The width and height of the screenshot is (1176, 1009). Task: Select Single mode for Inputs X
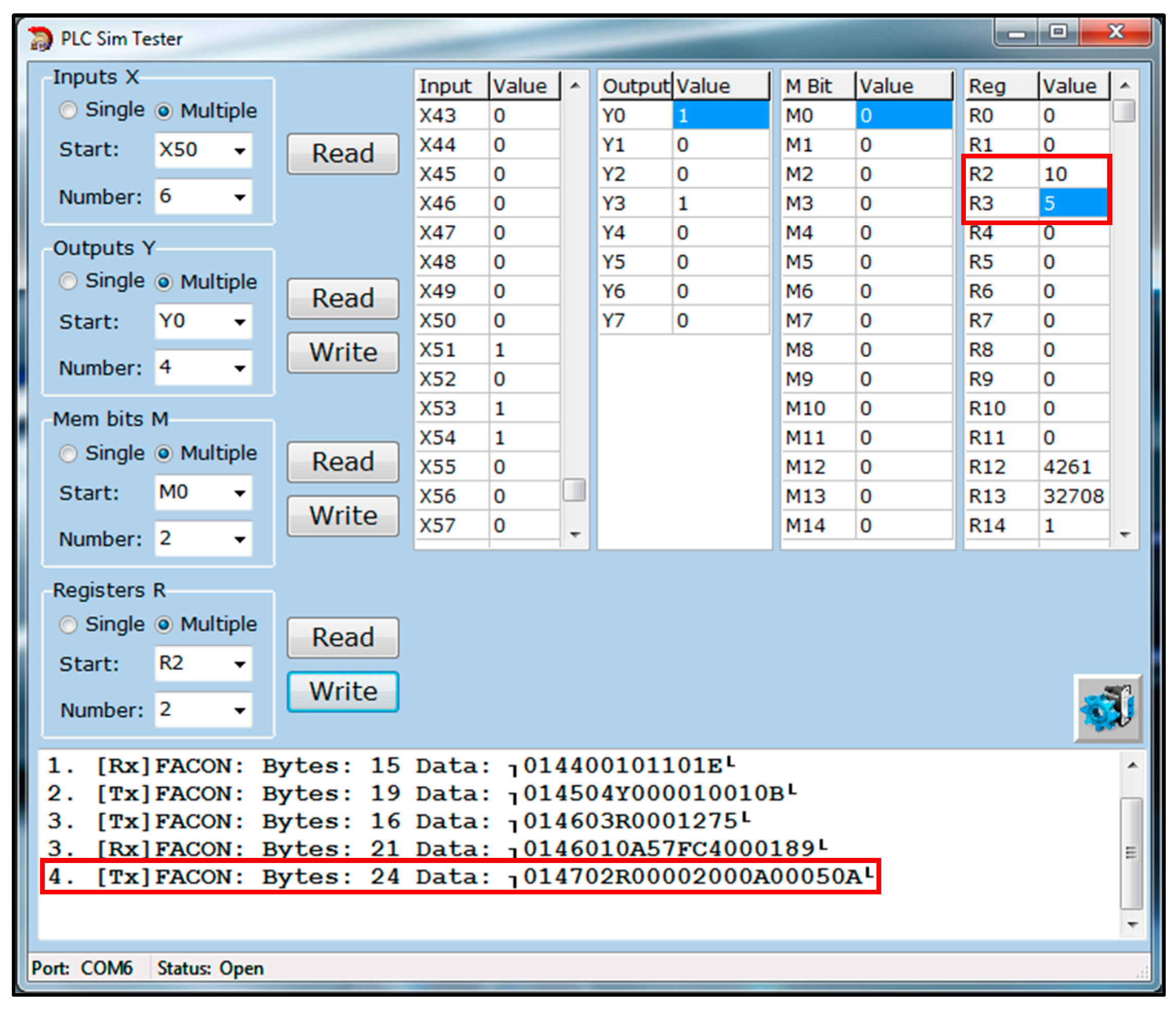tap(68, 110)
